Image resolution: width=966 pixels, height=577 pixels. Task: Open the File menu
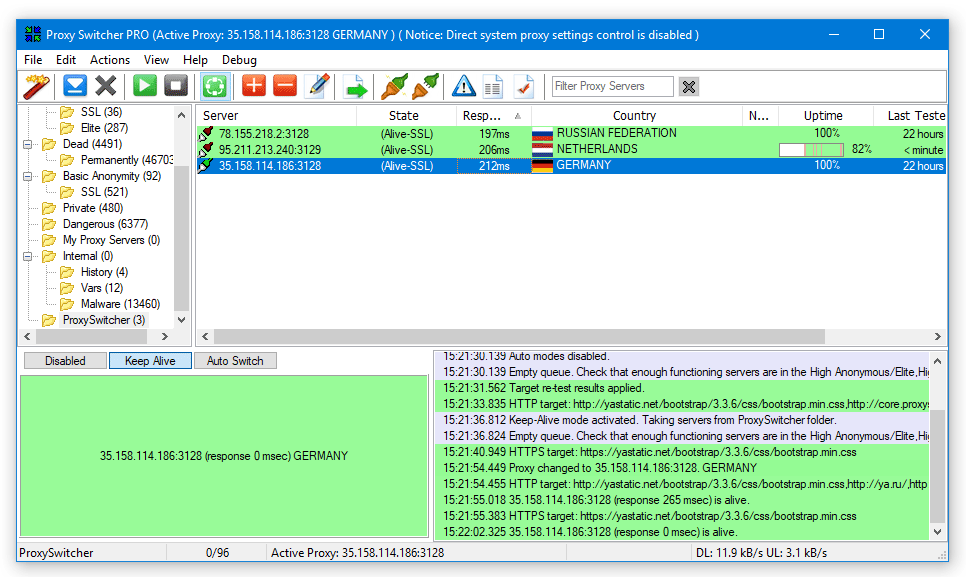click(33, 60)
